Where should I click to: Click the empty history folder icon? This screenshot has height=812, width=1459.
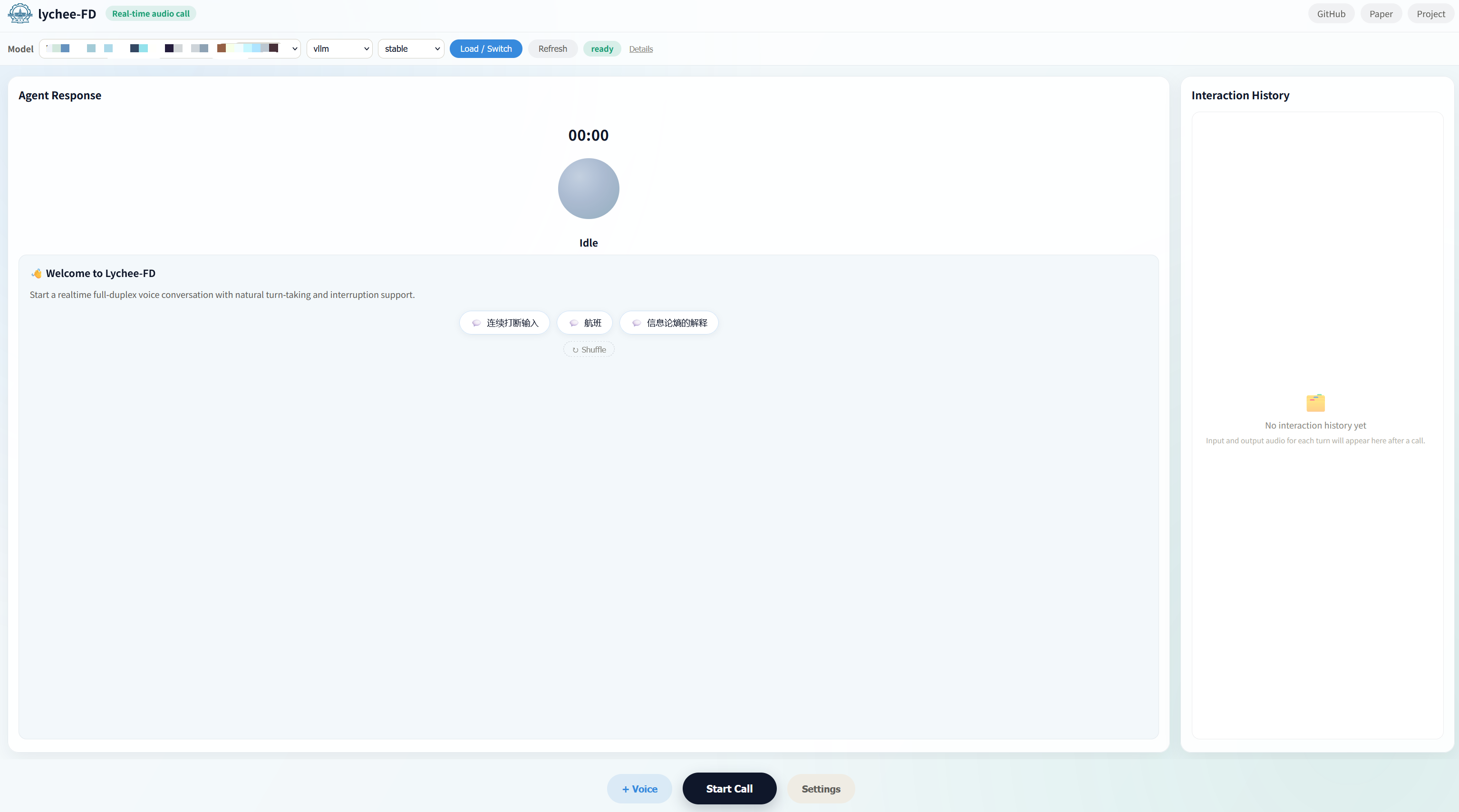pyautogui.click(x=1315, y=402)
